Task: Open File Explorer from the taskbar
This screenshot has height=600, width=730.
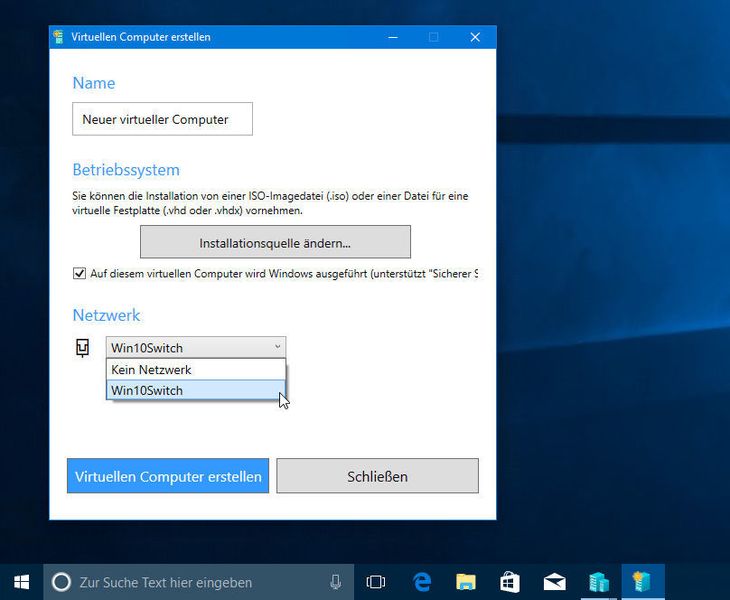Action: pos(466,582)
